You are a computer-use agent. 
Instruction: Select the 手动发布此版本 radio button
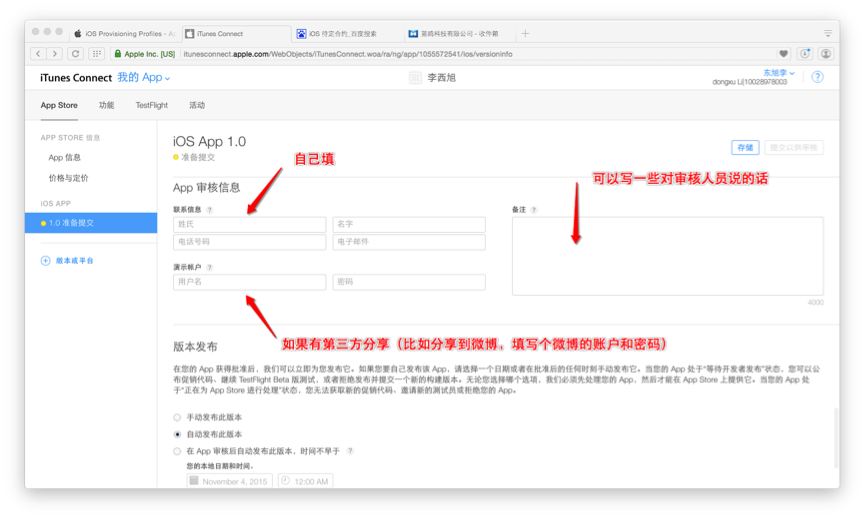pyautogui.click(x=177, y=418)
